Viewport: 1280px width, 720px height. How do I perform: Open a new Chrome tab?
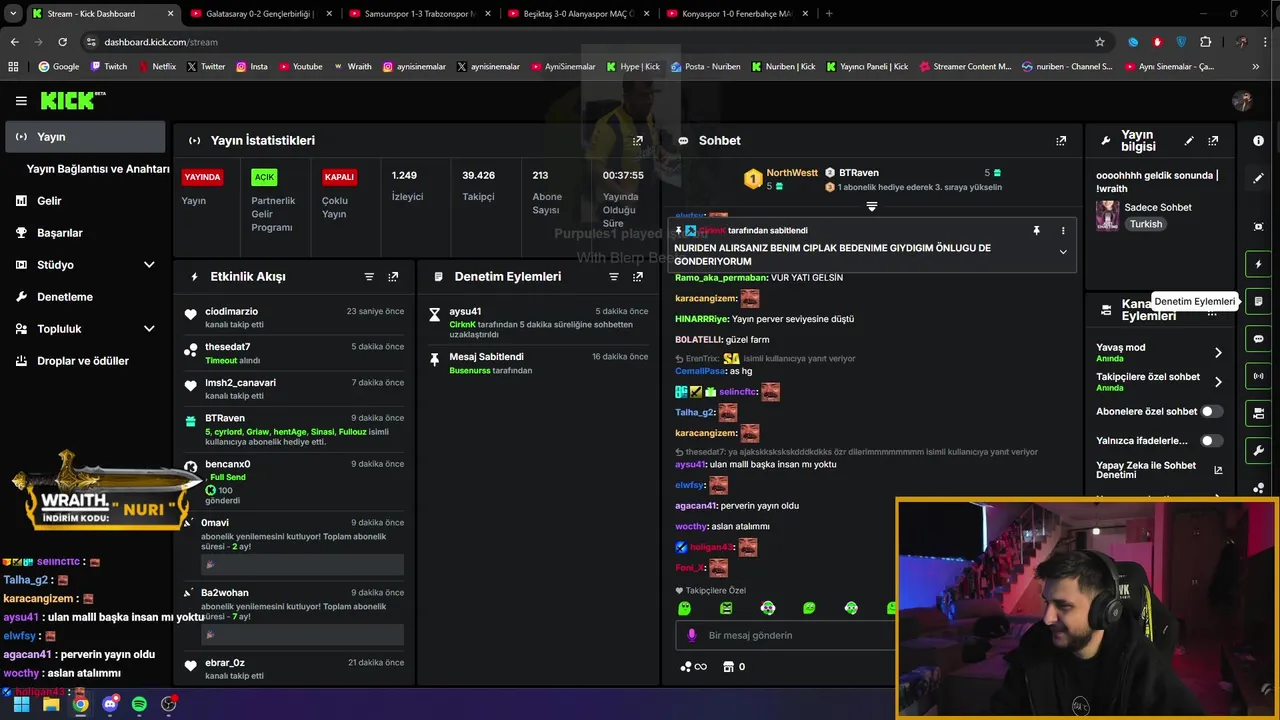[x=829, y=14]
